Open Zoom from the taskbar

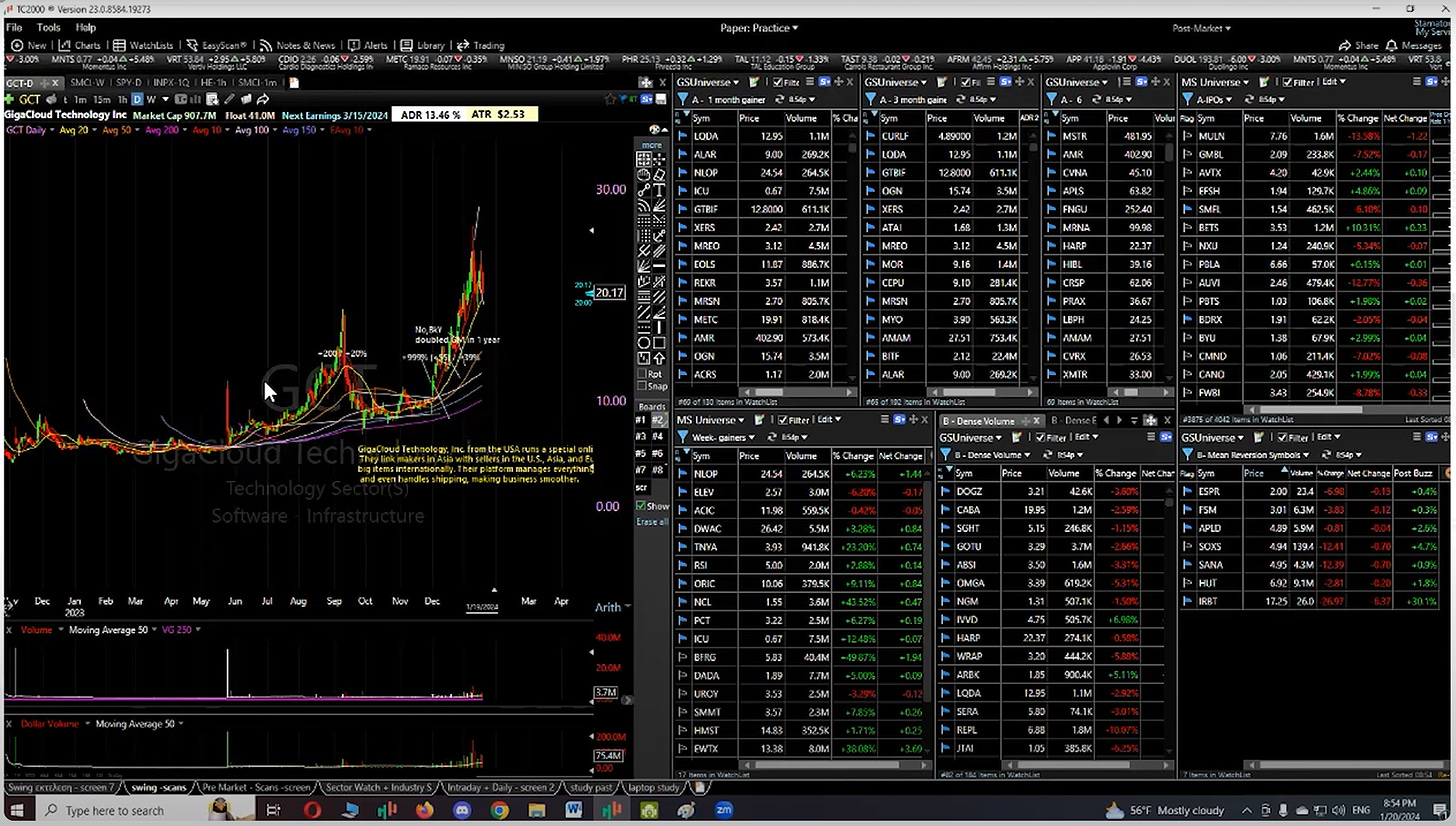[723, 810]
